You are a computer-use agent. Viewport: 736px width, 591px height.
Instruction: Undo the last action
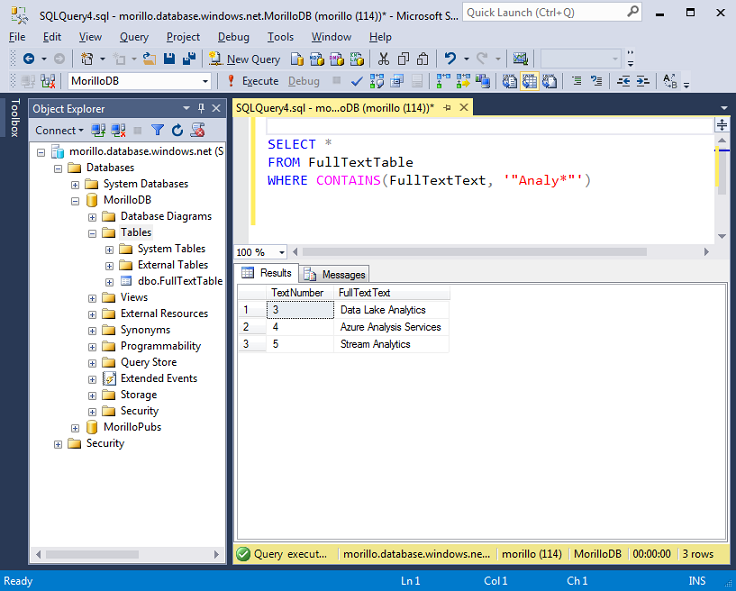[x=450, y=59]
